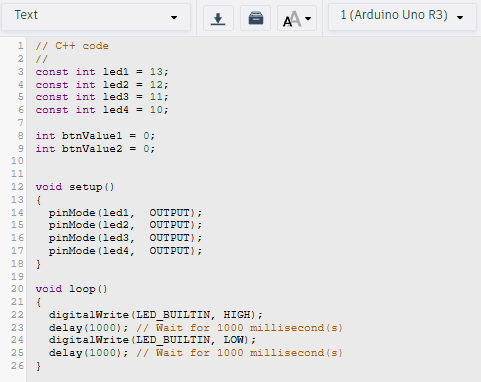Click 'pinMode(led3, OUTPUT);' on line 16
The width and height of the screenshot is (481, 382).
pos(125,238)
